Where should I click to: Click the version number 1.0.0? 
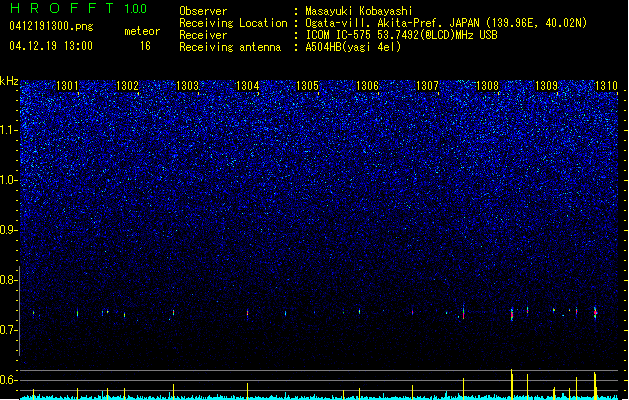click(136, 9)
